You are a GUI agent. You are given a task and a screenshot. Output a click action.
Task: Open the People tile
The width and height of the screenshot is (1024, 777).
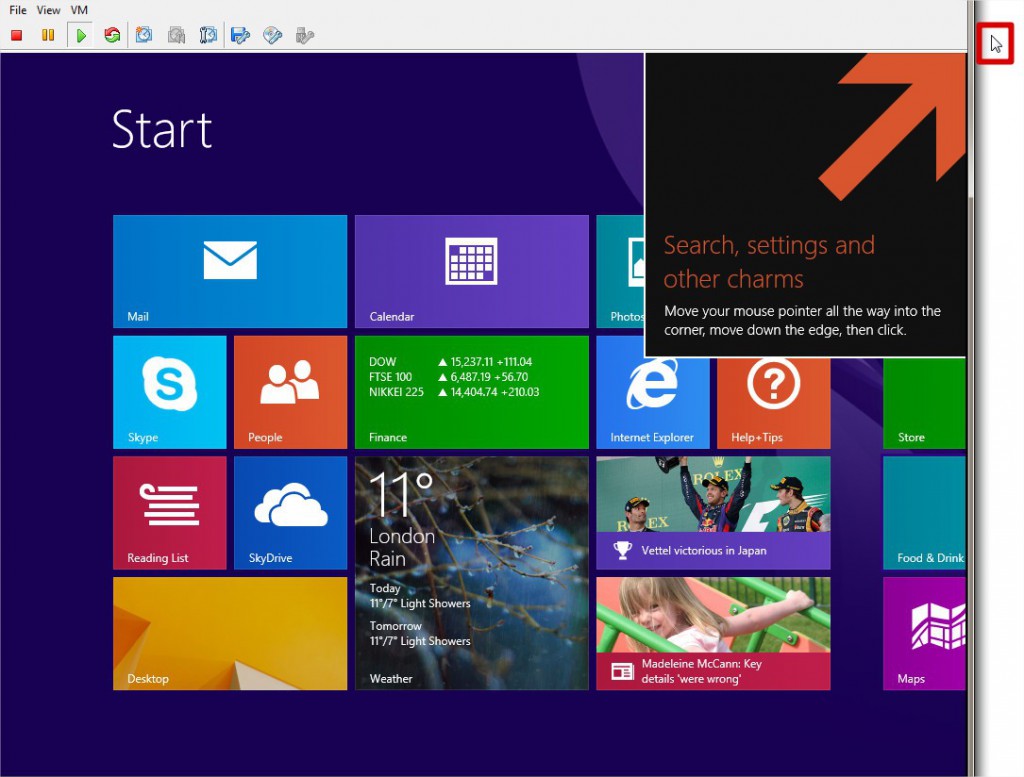tap(291, 392)
